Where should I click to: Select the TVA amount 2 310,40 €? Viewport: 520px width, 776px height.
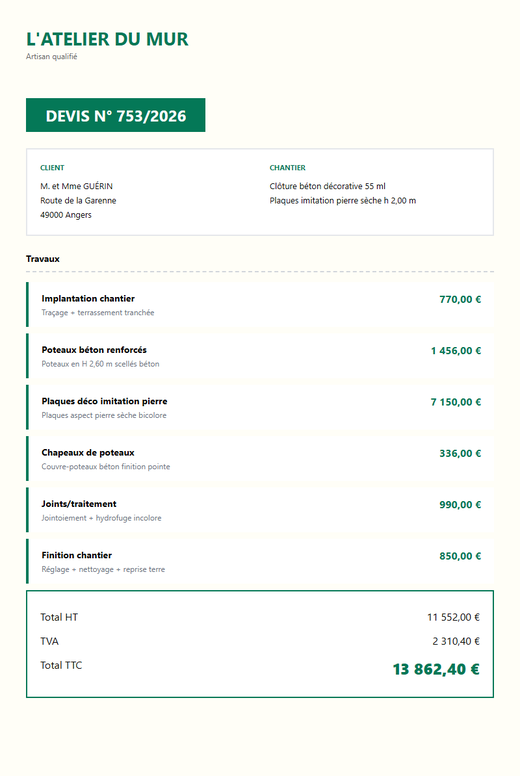[456, 641]
